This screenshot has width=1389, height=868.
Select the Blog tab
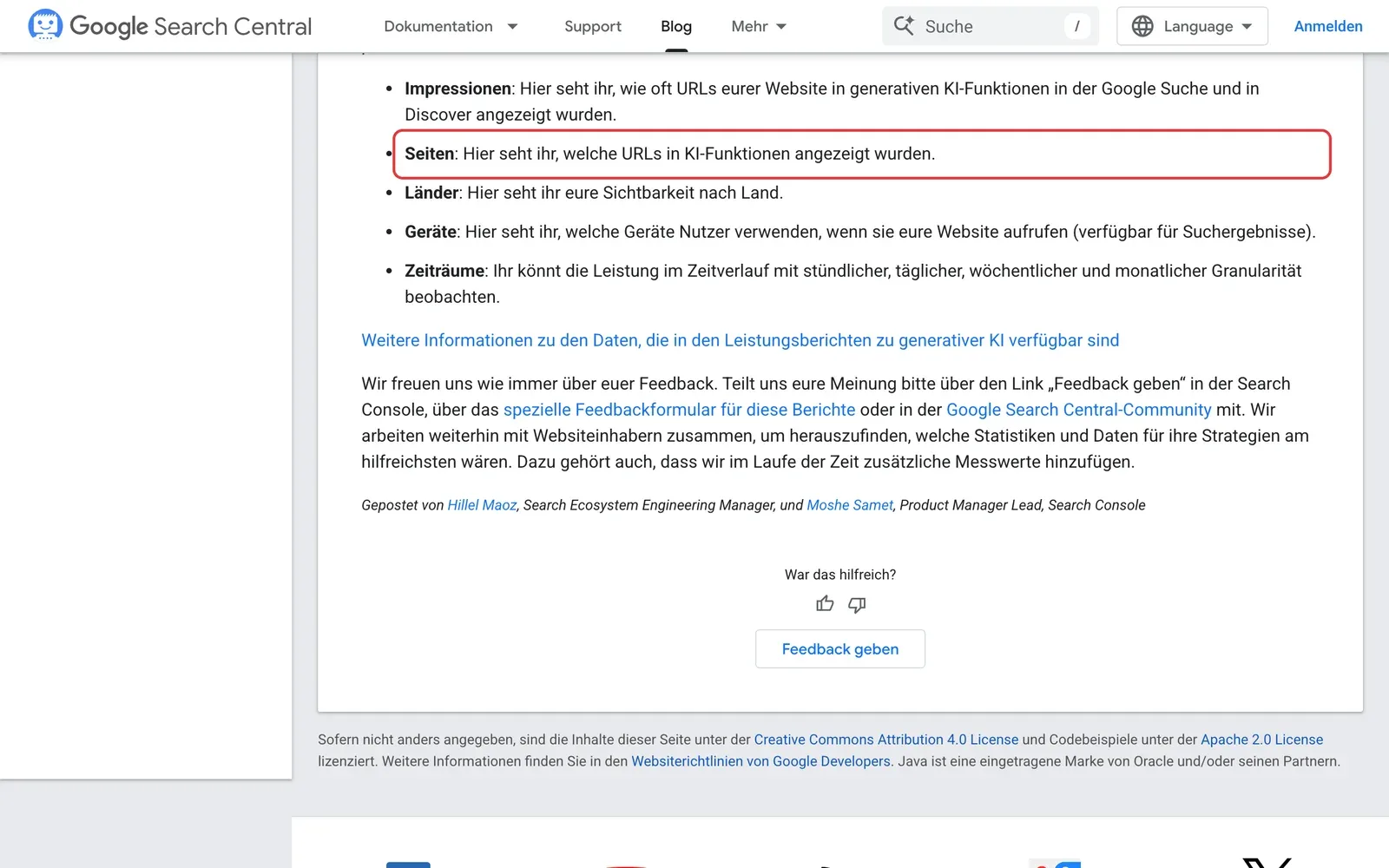676,26
